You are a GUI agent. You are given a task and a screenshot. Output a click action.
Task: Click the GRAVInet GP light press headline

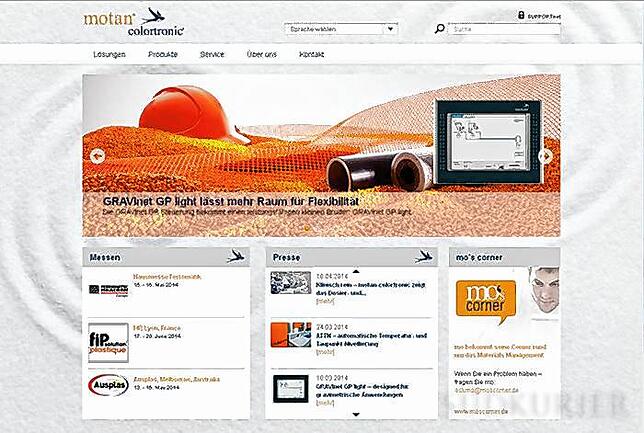pos(362,391)
